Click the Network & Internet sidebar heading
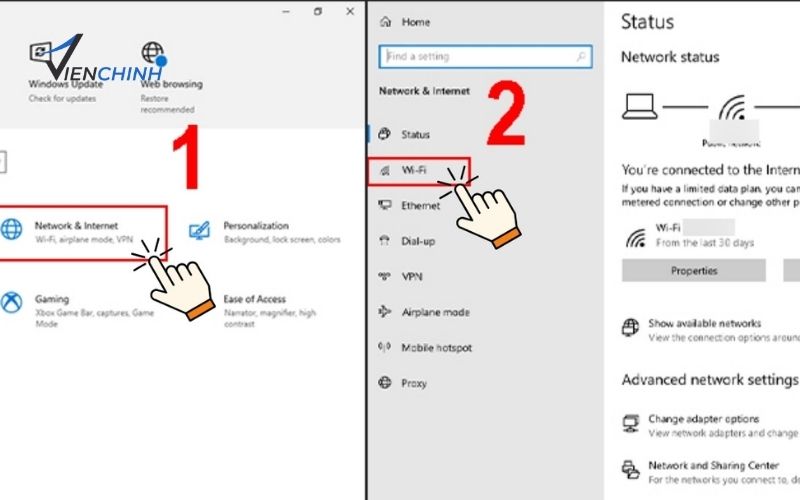This screenshot has width=800, height=500. click(424, 91)
